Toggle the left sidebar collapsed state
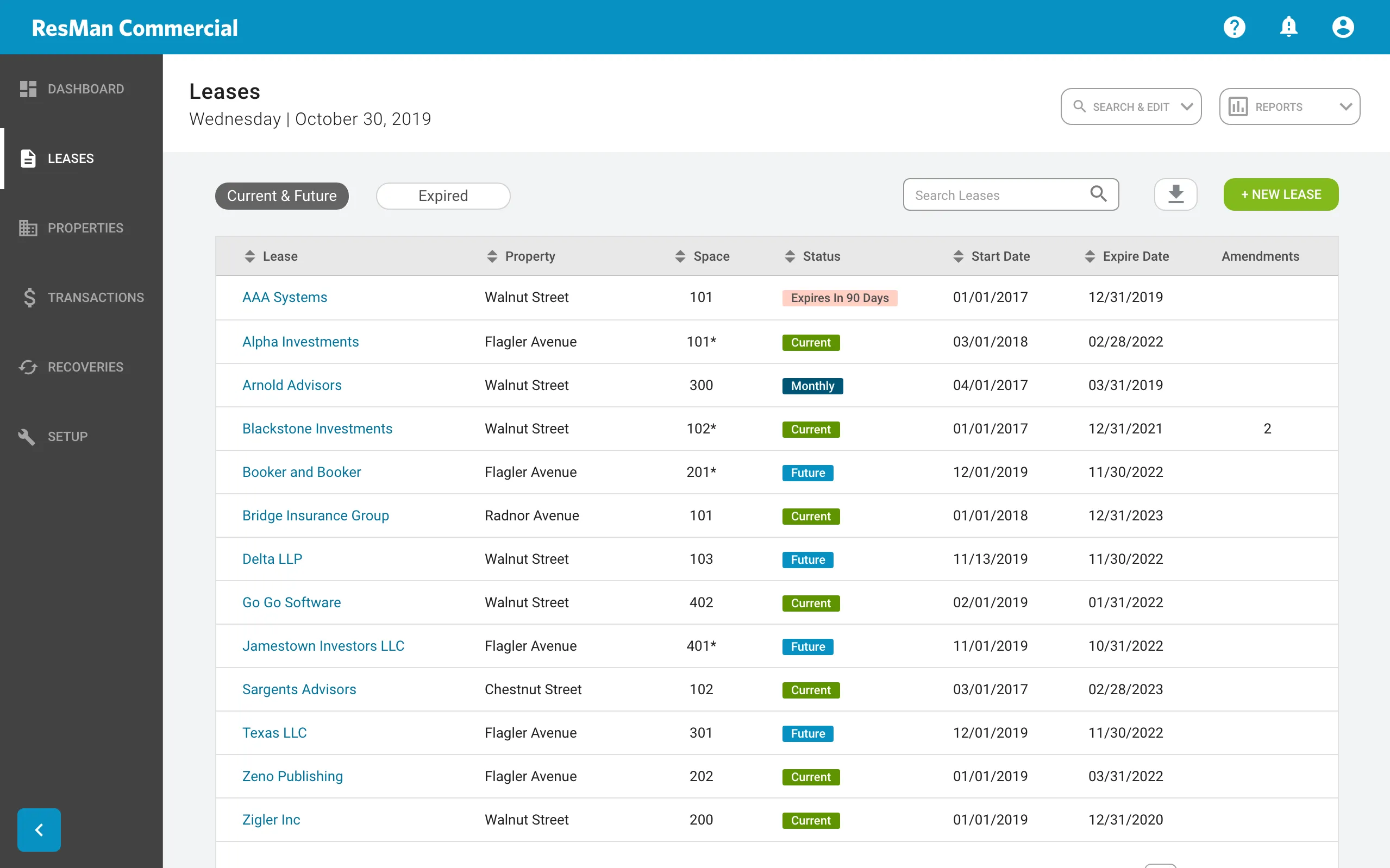Screen dimensions: 1390x868 (x=38, y=830)
